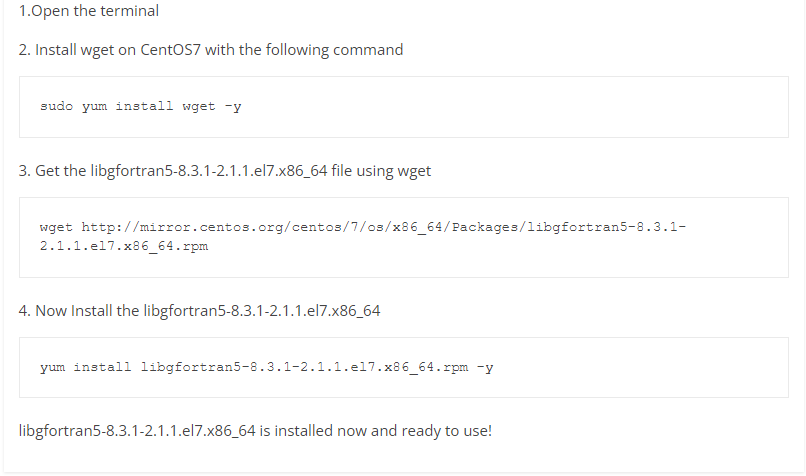Click the "2.1.1.el7.x86_64.rpm" wrapped second line
The image size is (806, 476).
point(124,246)
